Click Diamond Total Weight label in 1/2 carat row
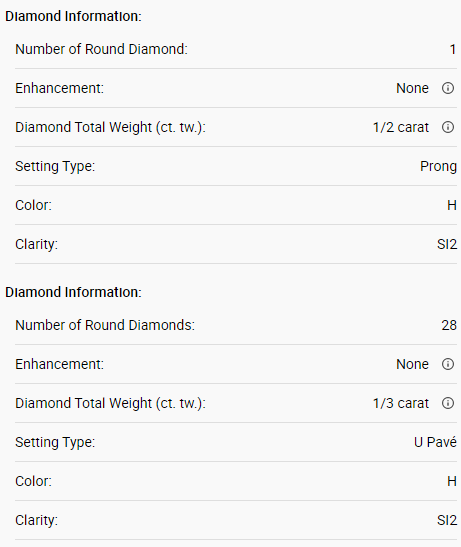The height and width of the screenshot is (547, 461). coord(111,127)
